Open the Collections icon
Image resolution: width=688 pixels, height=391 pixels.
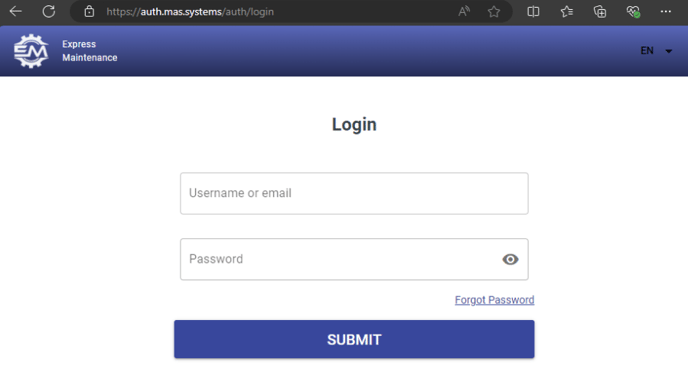(x=600, y=12)
